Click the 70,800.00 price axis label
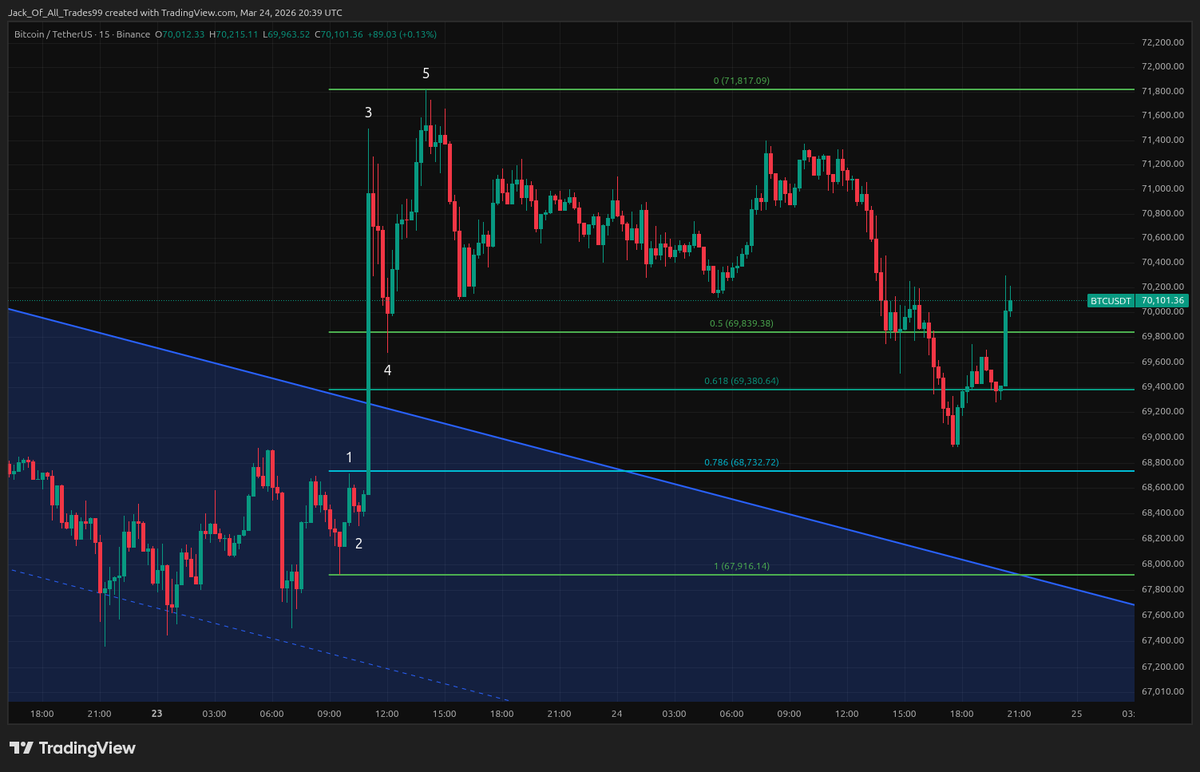The image size is (1200, 772). coord(1161,214)
